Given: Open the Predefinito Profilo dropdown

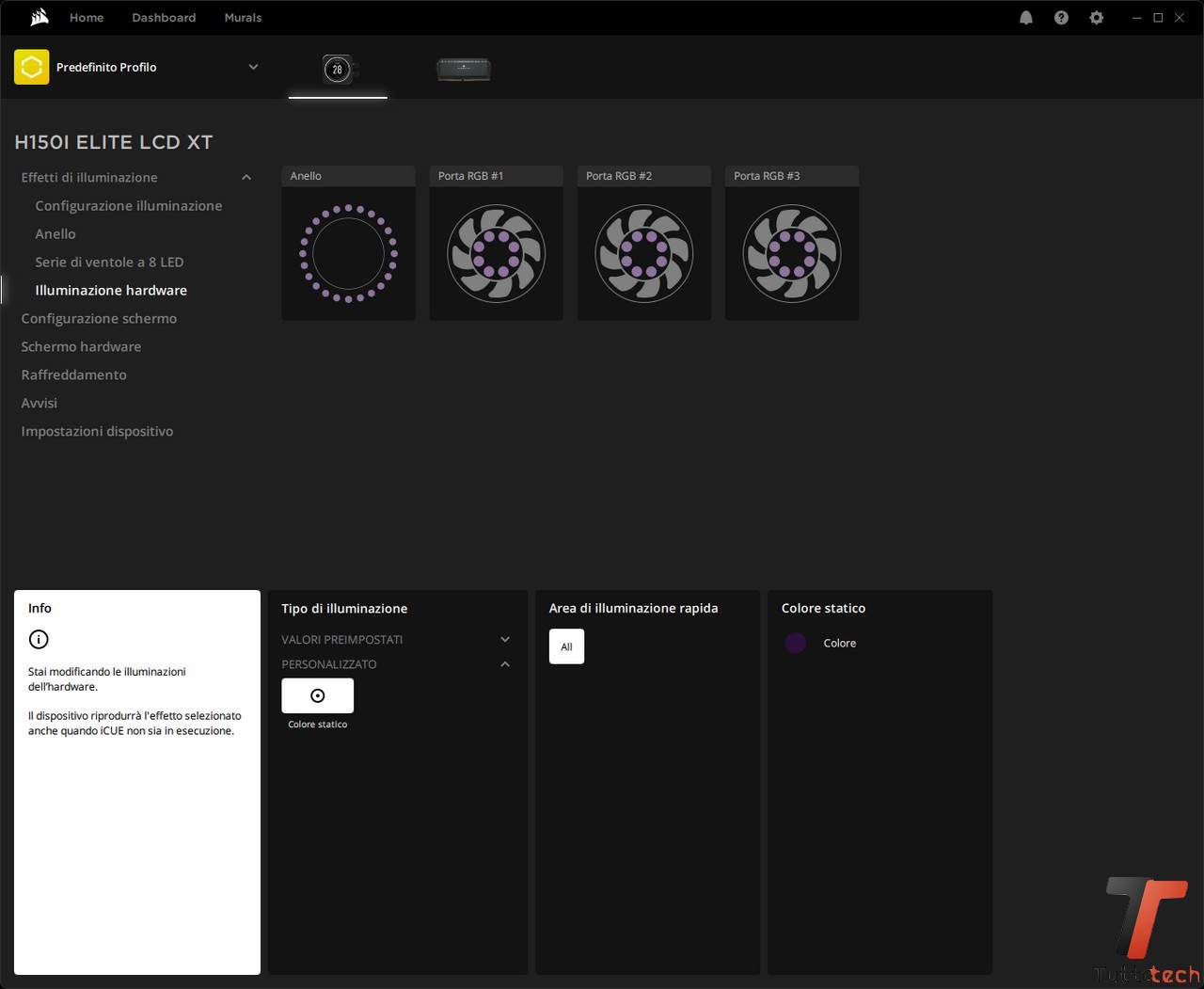Looking at the screenshot, I should pyautogui.click(x=253, y=67).
